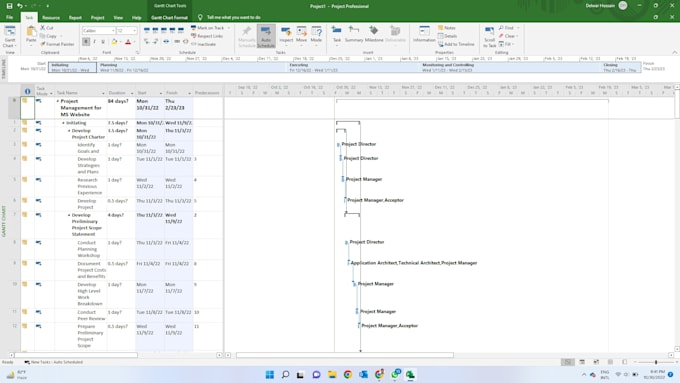The width and height of the screenshot is (680, 383).
Task: Click the Help tab
Action: (137, 18)
